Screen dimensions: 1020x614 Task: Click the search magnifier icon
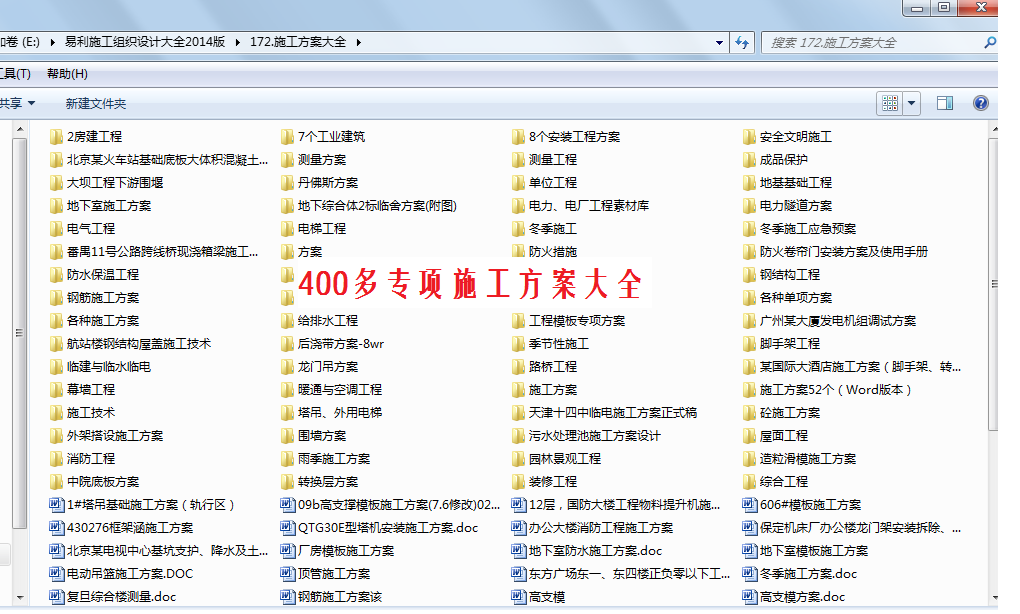coord(989,43)
